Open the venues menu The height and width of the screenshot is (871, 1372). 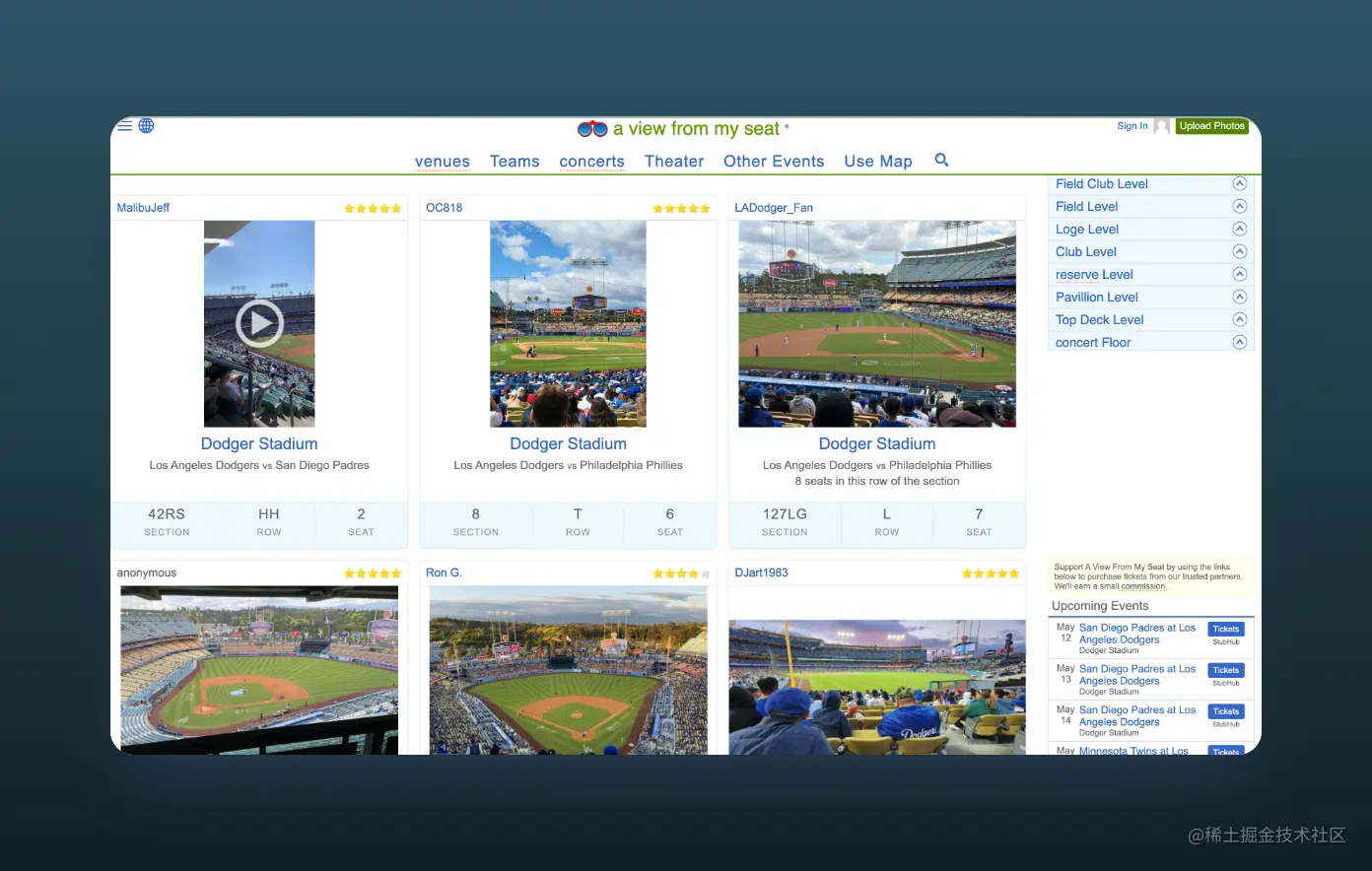coord(443,162)
